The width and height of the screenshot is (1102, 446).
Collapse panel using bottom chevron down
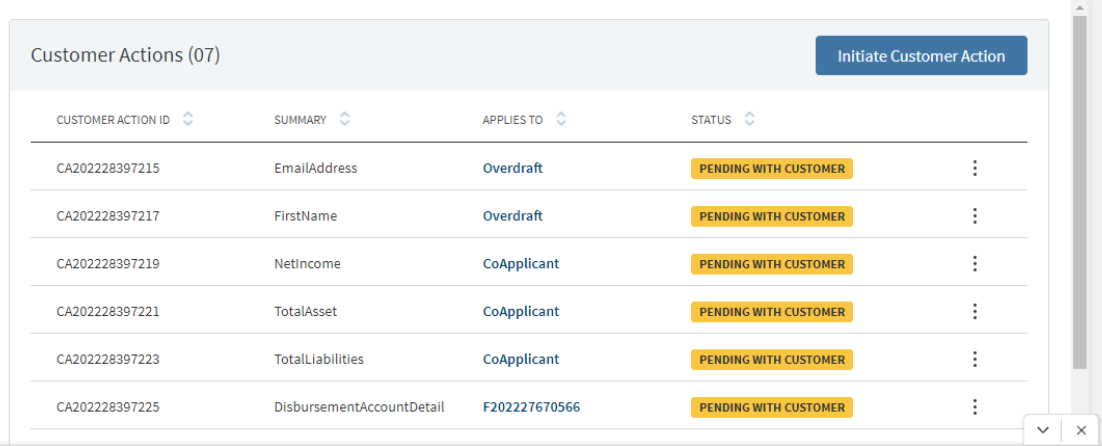(x=1043, y=430)
